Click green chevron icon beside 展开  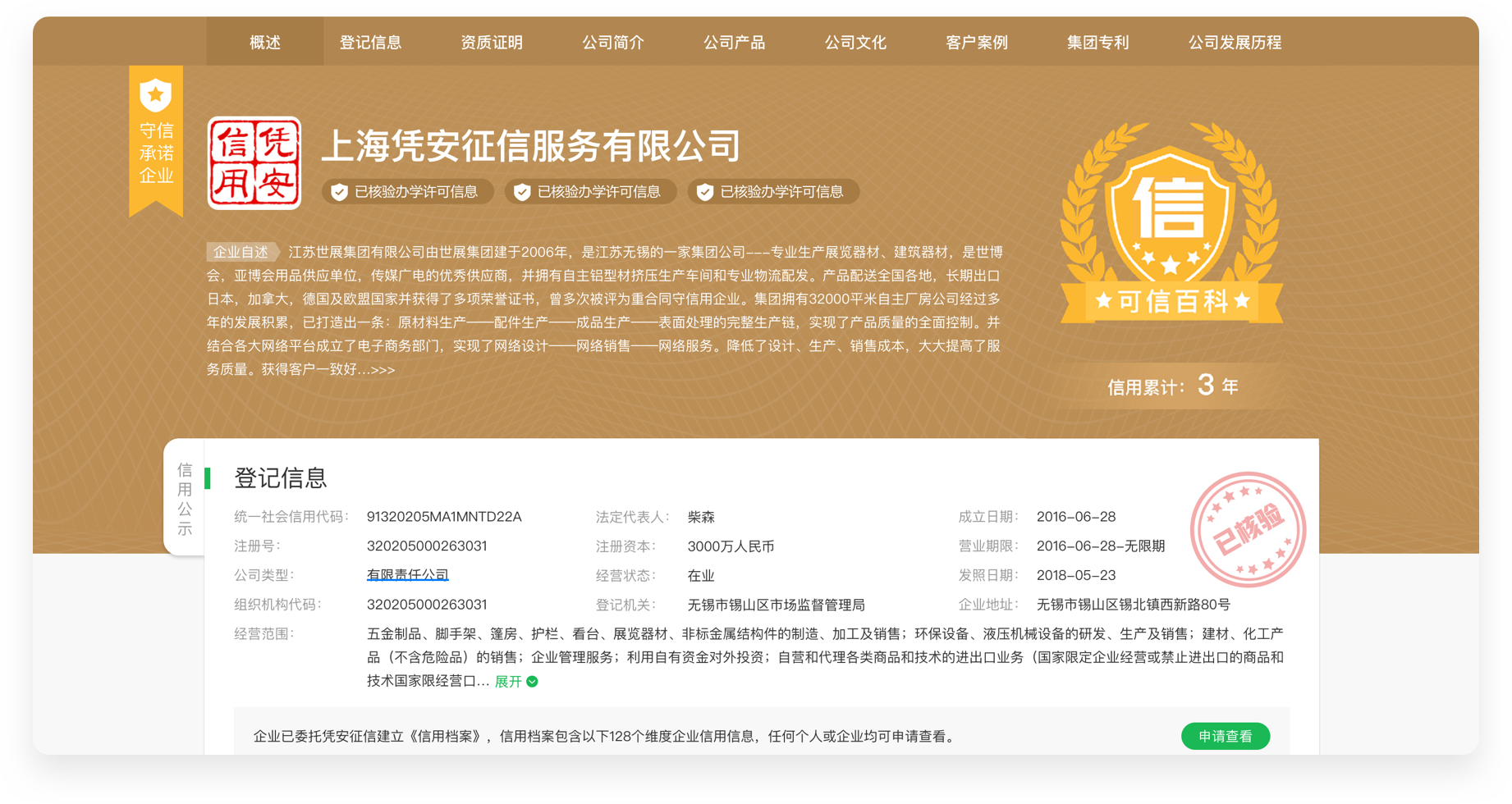532,682
